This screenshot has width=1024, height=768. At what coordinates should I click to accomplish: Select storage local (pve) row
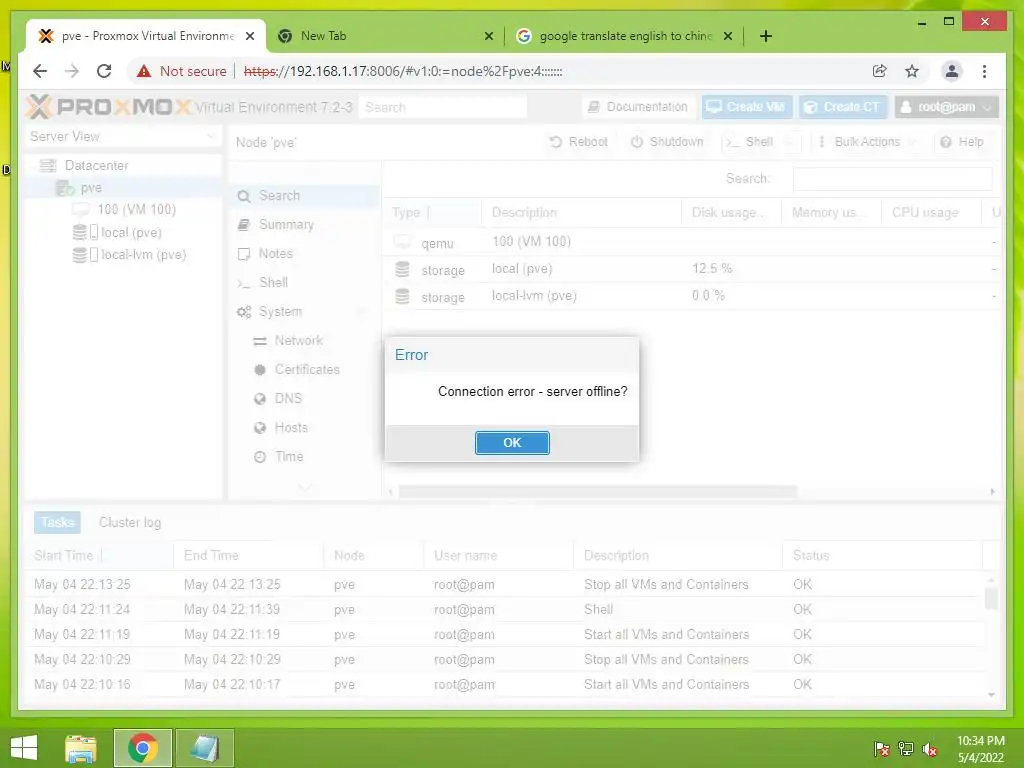[x=691, y=269]
